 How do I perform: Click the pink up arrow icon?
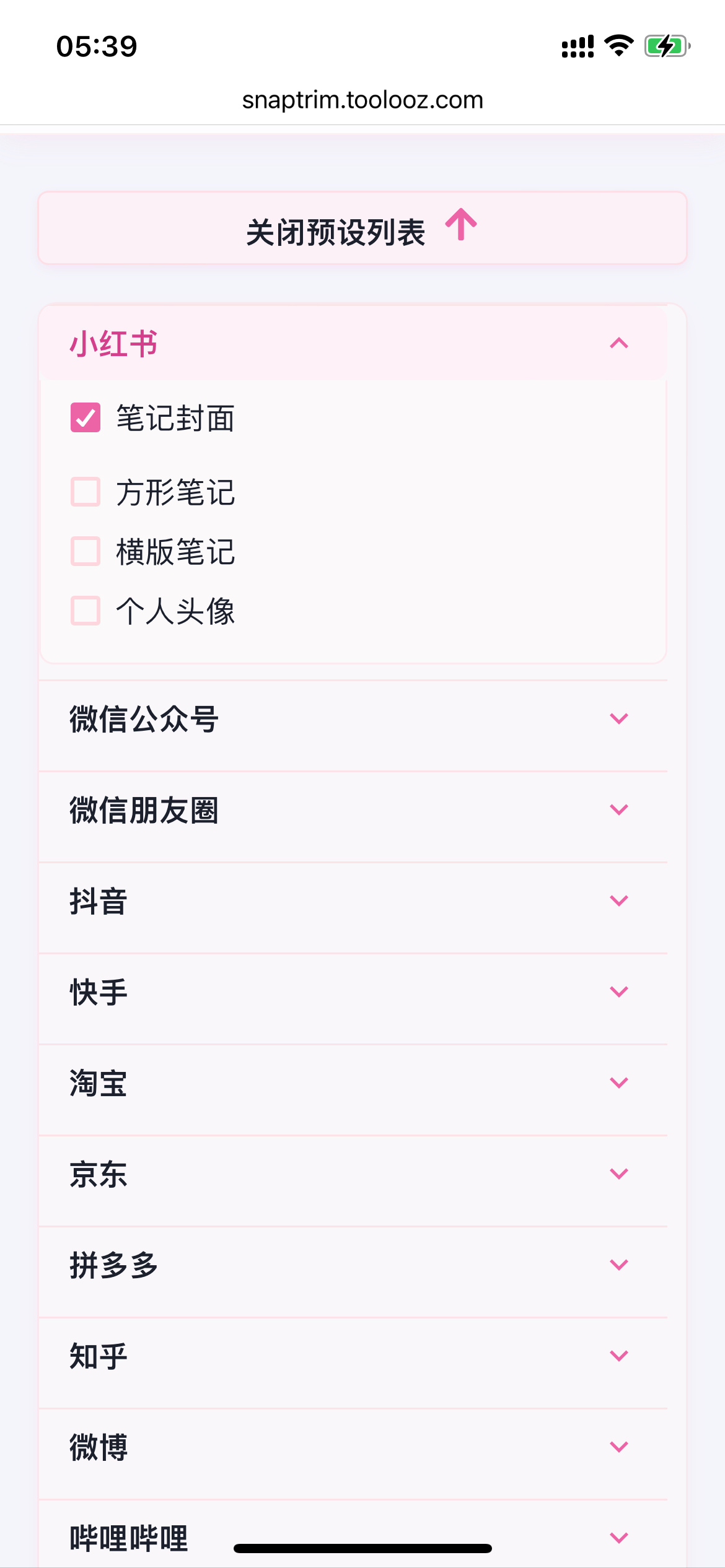[461, 225]
